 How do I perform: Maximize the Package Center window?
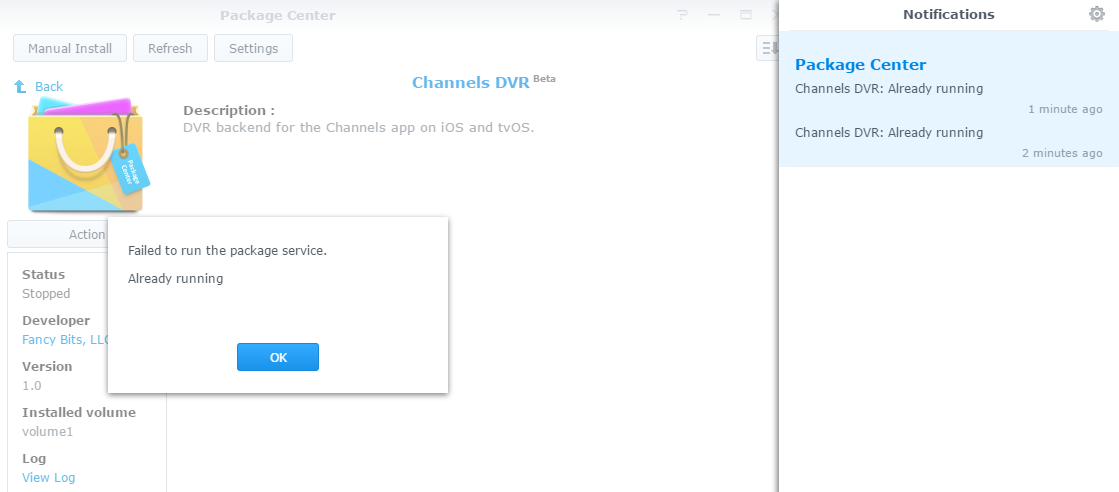[745, 15]
